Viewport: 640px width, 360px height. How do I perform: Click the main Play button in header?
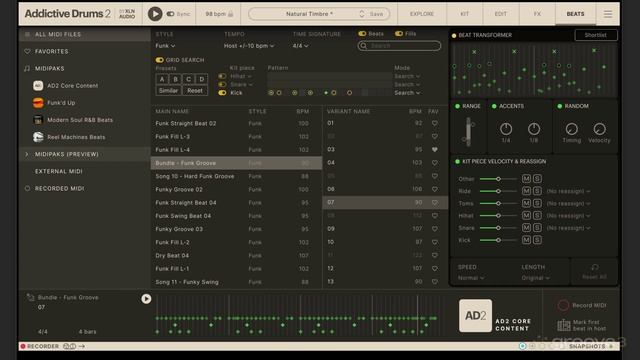tap(155, 14)
